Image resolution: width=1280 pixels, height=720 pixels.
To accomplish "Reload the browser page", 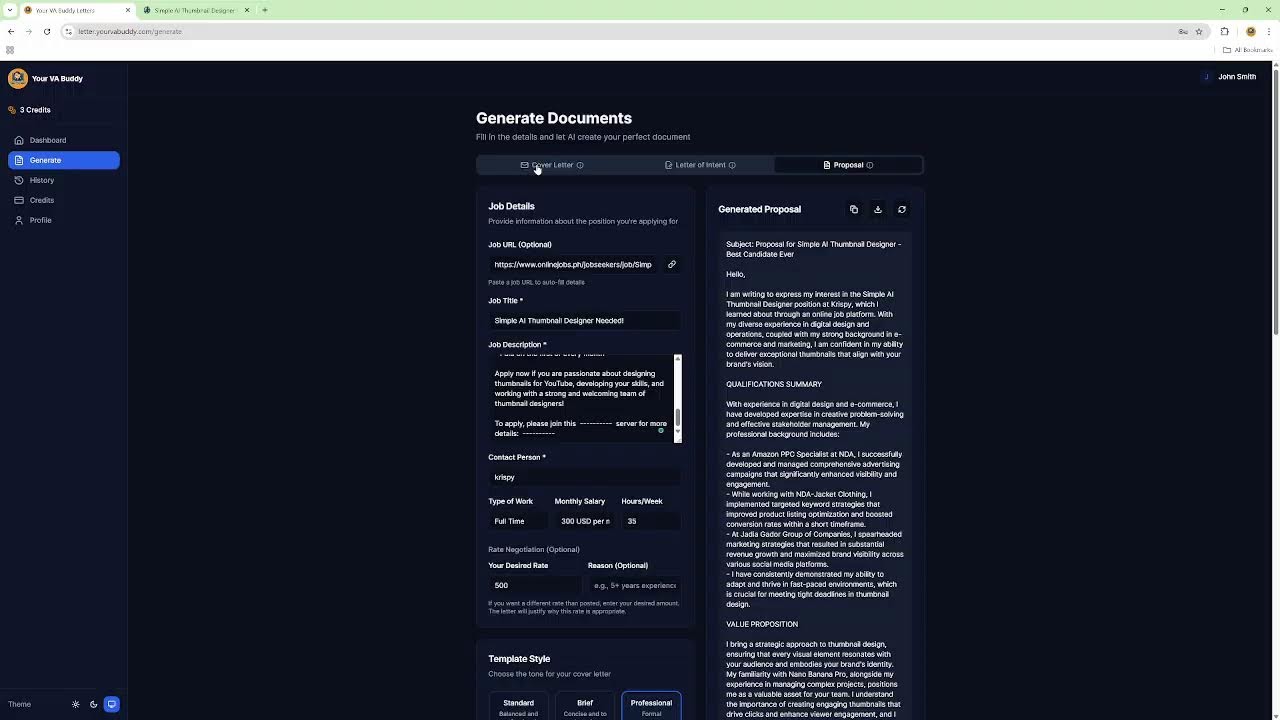I will coord(47,31).
